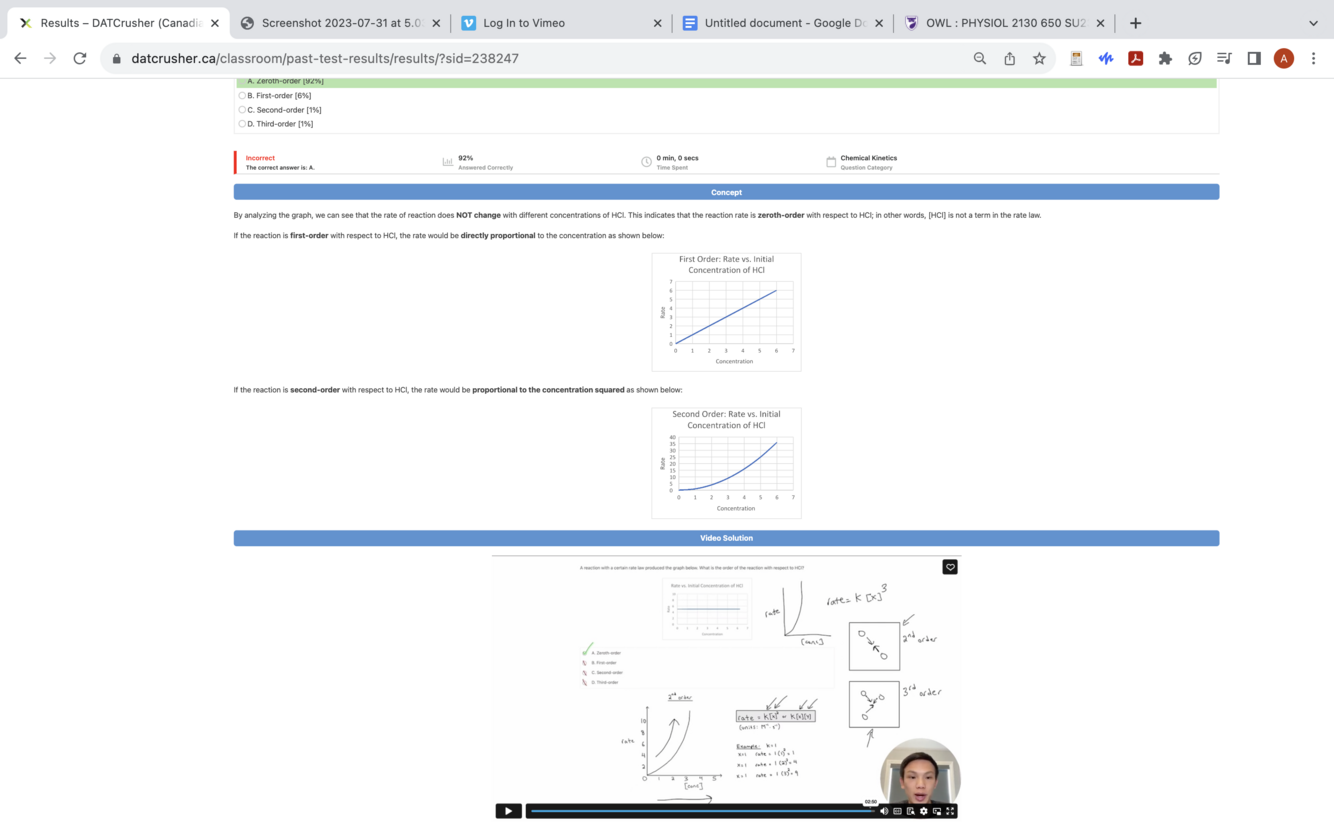This screenshot has width=1334, height=834.
Task: Click the Second Order rate graph
Action: pos(726,463)
